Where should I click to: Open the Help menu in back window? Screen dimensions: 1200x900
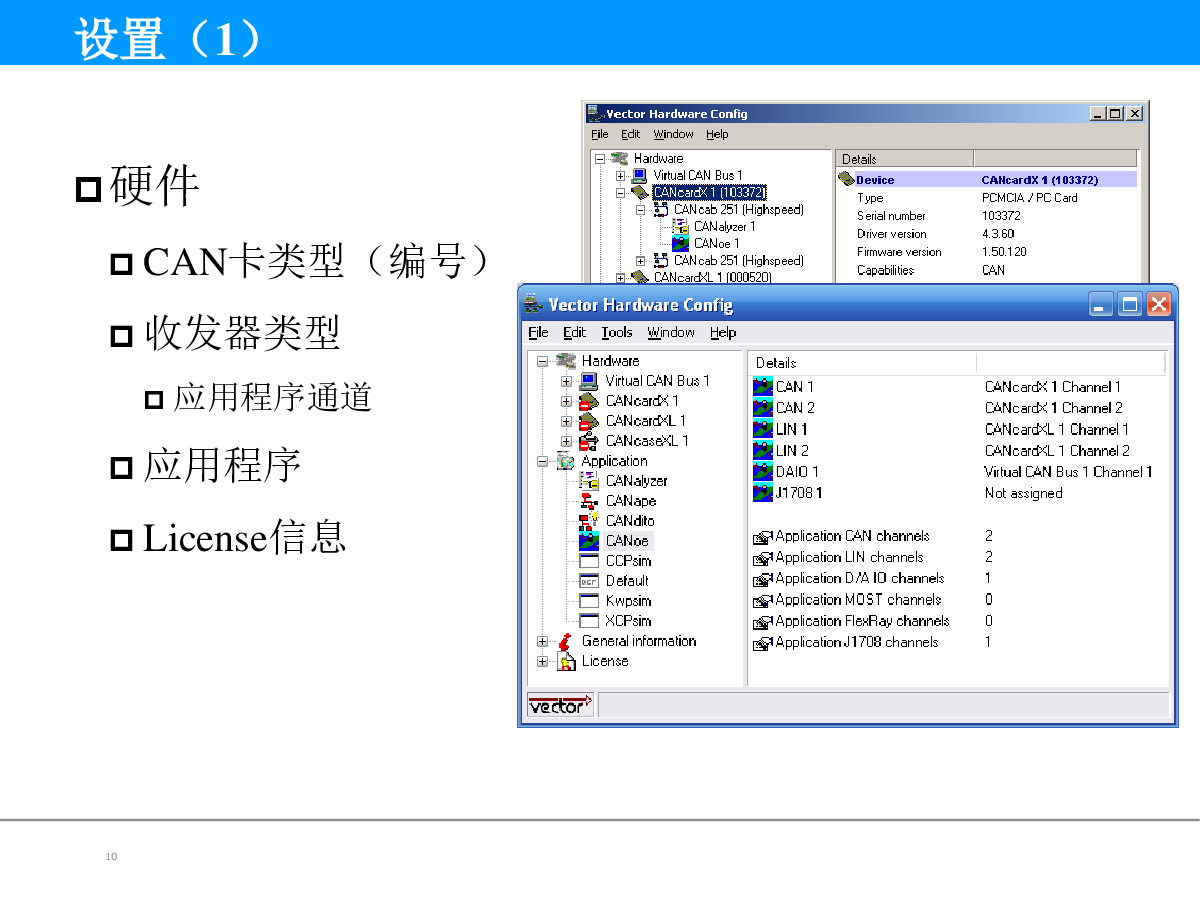click(x=717, y=134)
